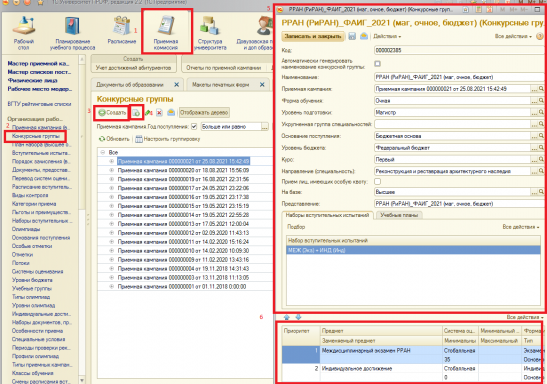
Task: Click the copy-item icon next to Создать
Action: point(136,113)
